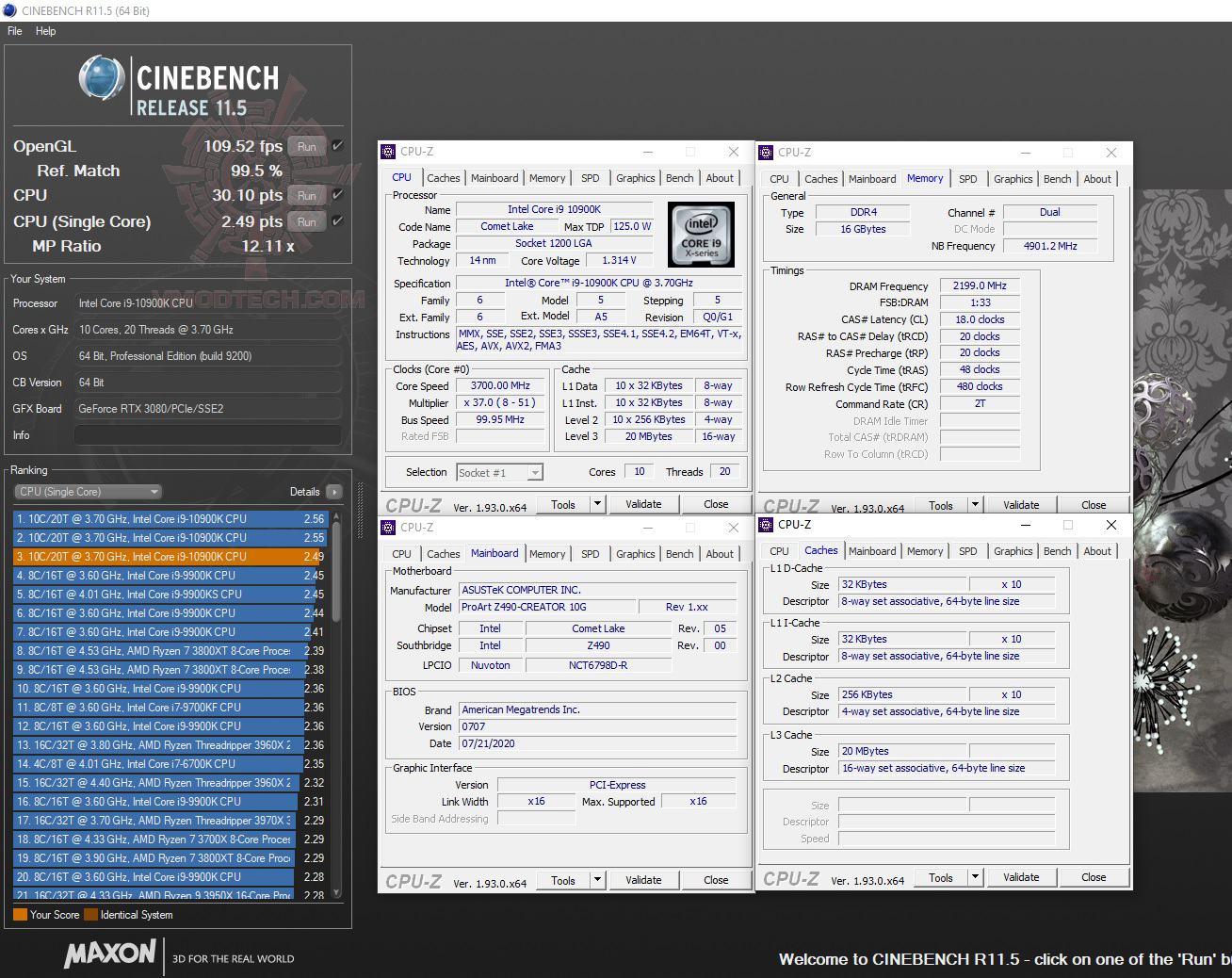This screenshot has height=978, width=1232.
Task: Click Validate in the CPU-Z Mainboard window
Action: 643,879
